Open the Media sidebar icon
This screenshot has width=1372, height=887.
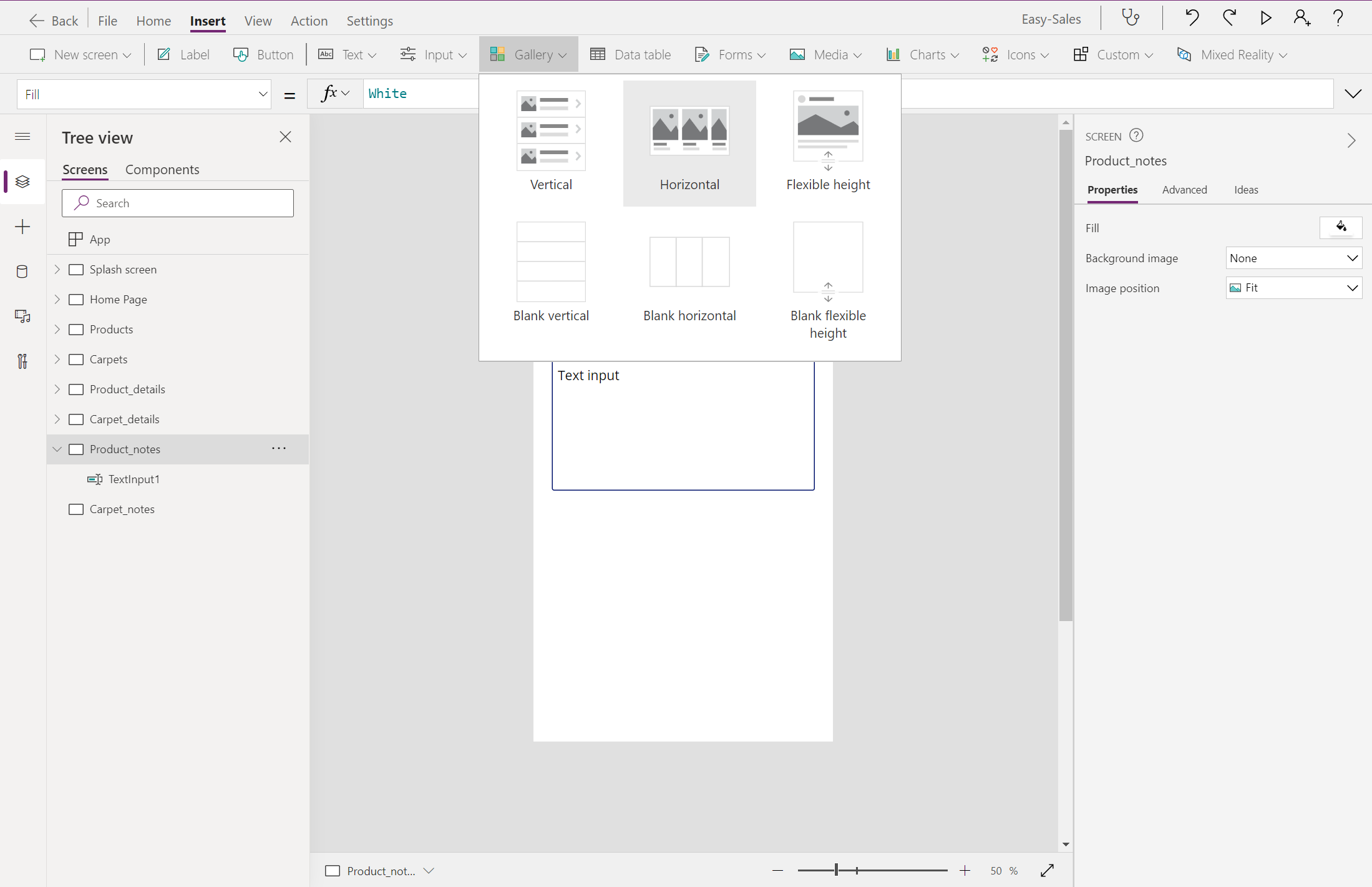point(22,316)
